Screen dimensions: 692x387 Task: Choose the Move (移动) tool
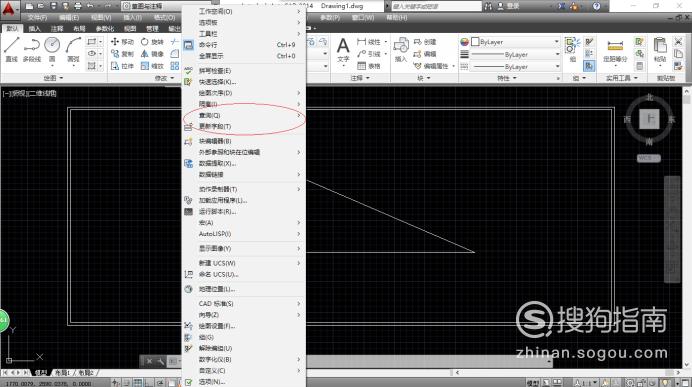pos(122,41)
